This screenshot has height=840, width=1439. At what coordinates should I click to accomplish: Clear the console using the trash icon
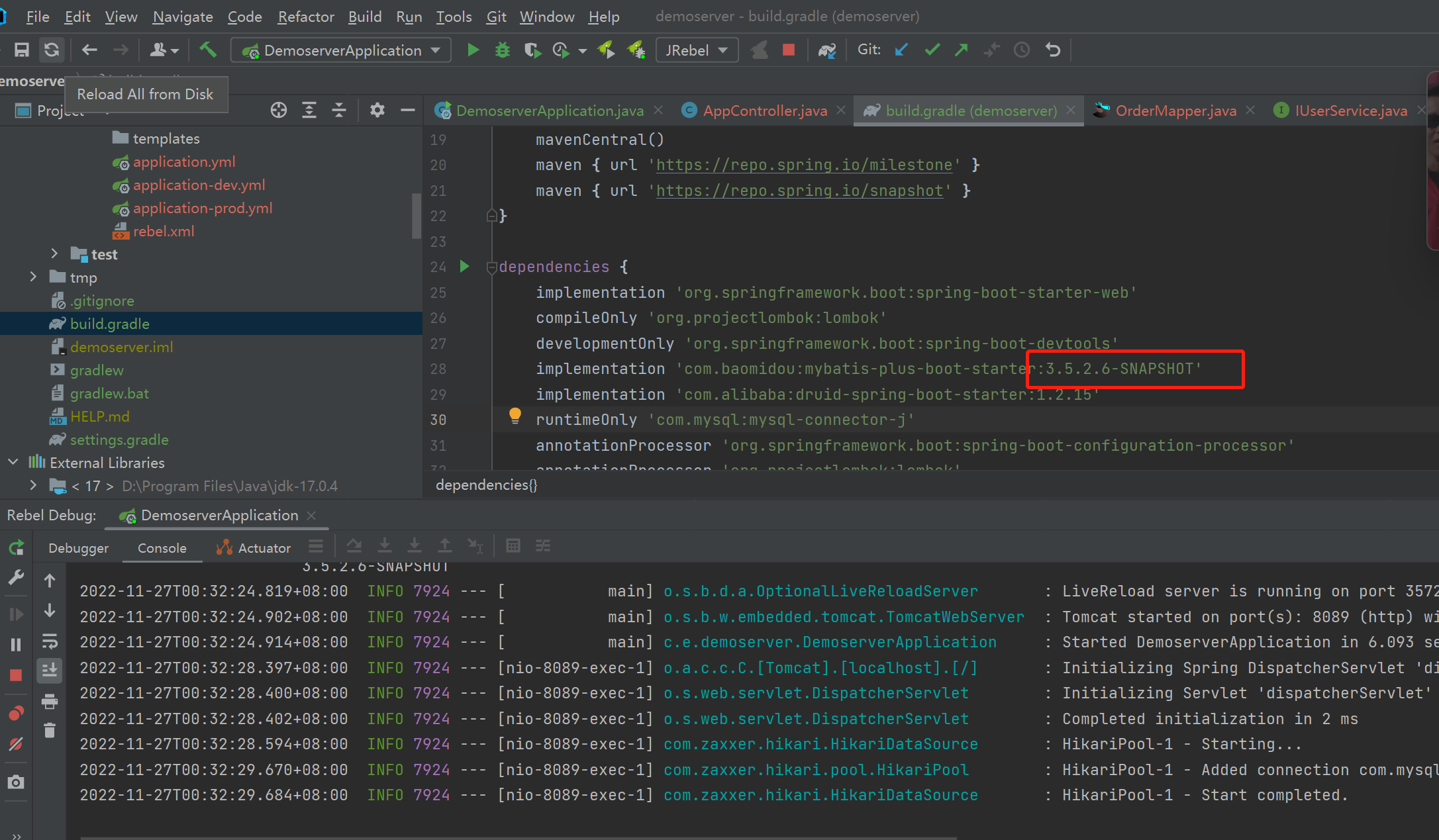(x=50, y=729)
